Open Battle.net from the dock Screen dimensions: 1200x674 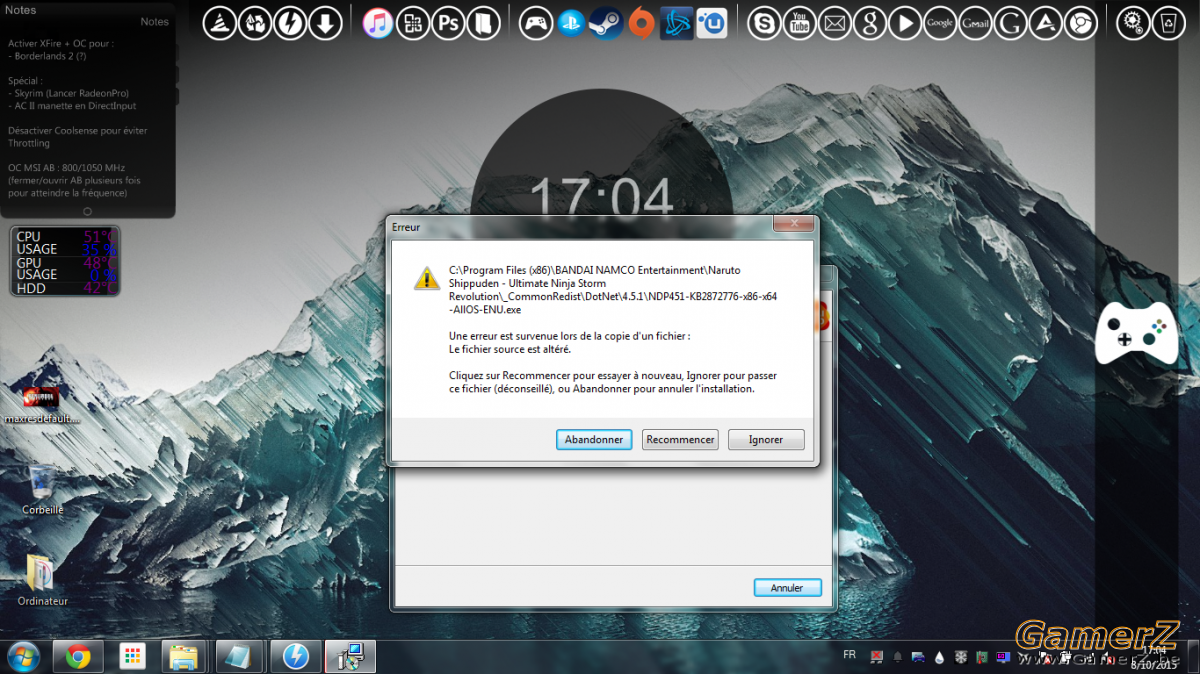tap(677, 23)
